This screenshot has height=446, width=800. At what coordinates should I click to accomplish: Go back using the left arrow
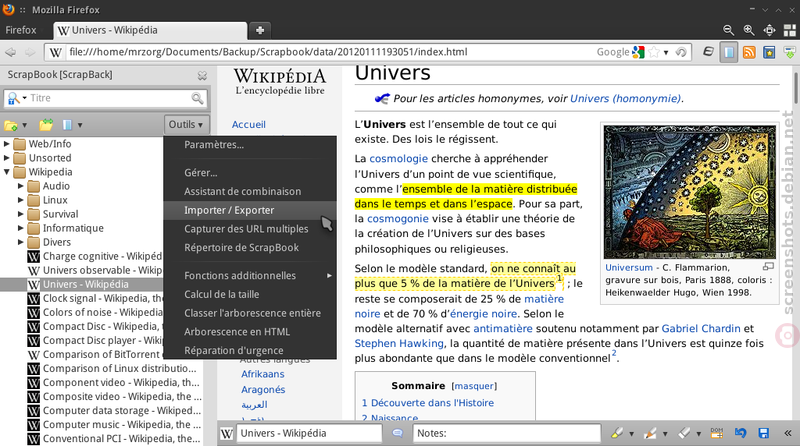tap(10, 52)
